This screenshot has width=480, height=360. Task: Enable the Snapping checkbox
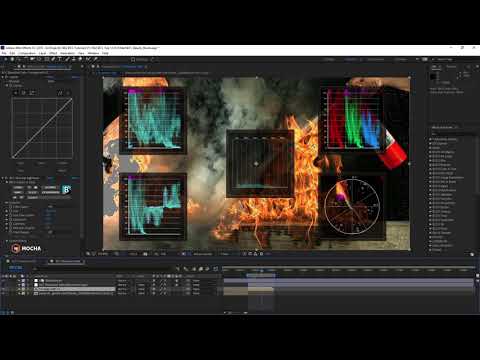(x=133, y=60)
